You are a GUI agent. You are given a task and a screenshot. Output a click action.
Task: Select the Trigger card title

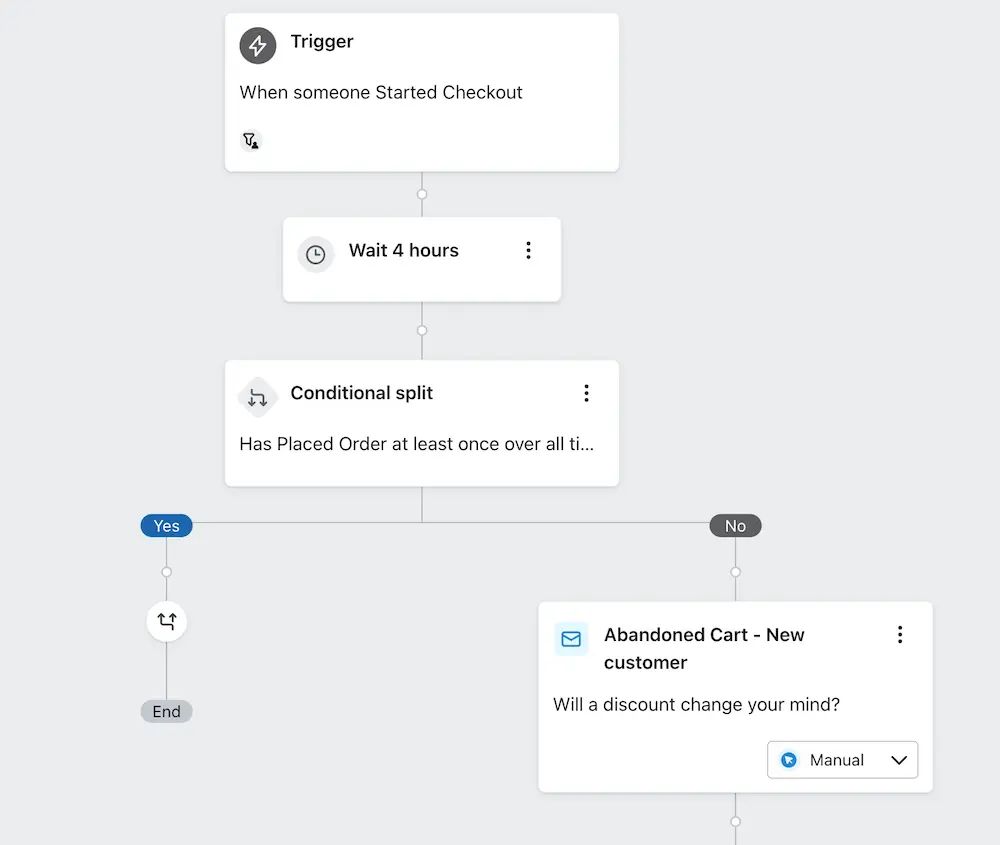tap(322, 42)
